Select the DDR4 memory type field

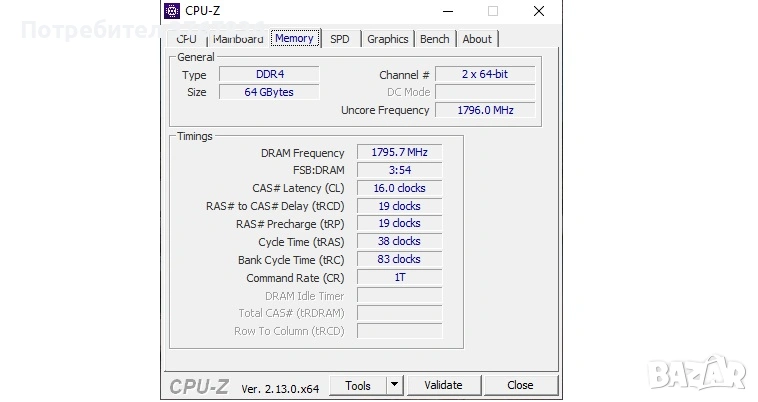(x=269, y=74)
